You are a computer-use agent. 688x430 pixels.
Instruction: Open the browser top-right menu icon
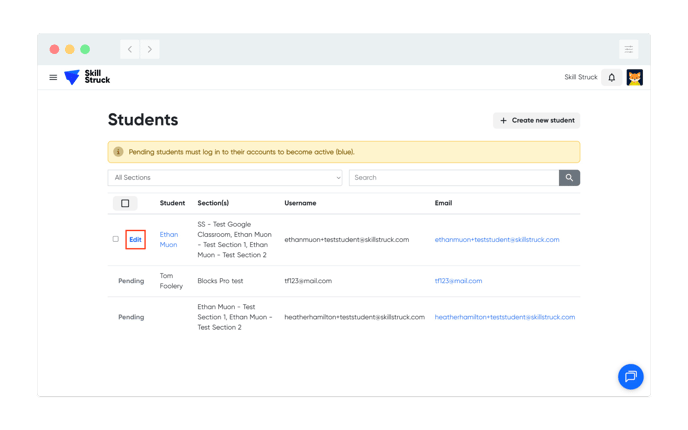point(628,49)
